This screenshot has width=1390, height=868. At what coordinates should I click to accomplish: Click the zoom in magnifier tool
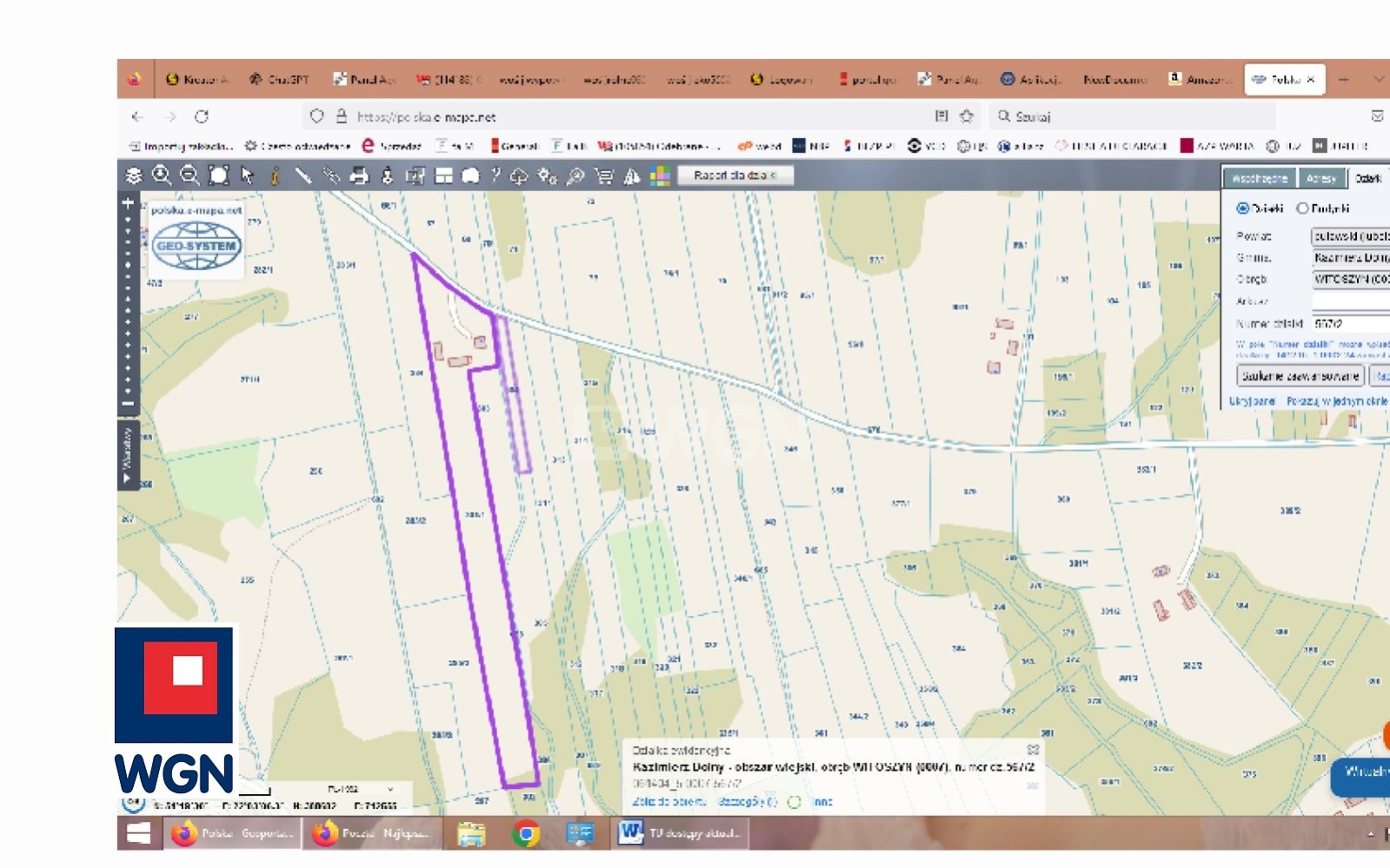point(162,176)
